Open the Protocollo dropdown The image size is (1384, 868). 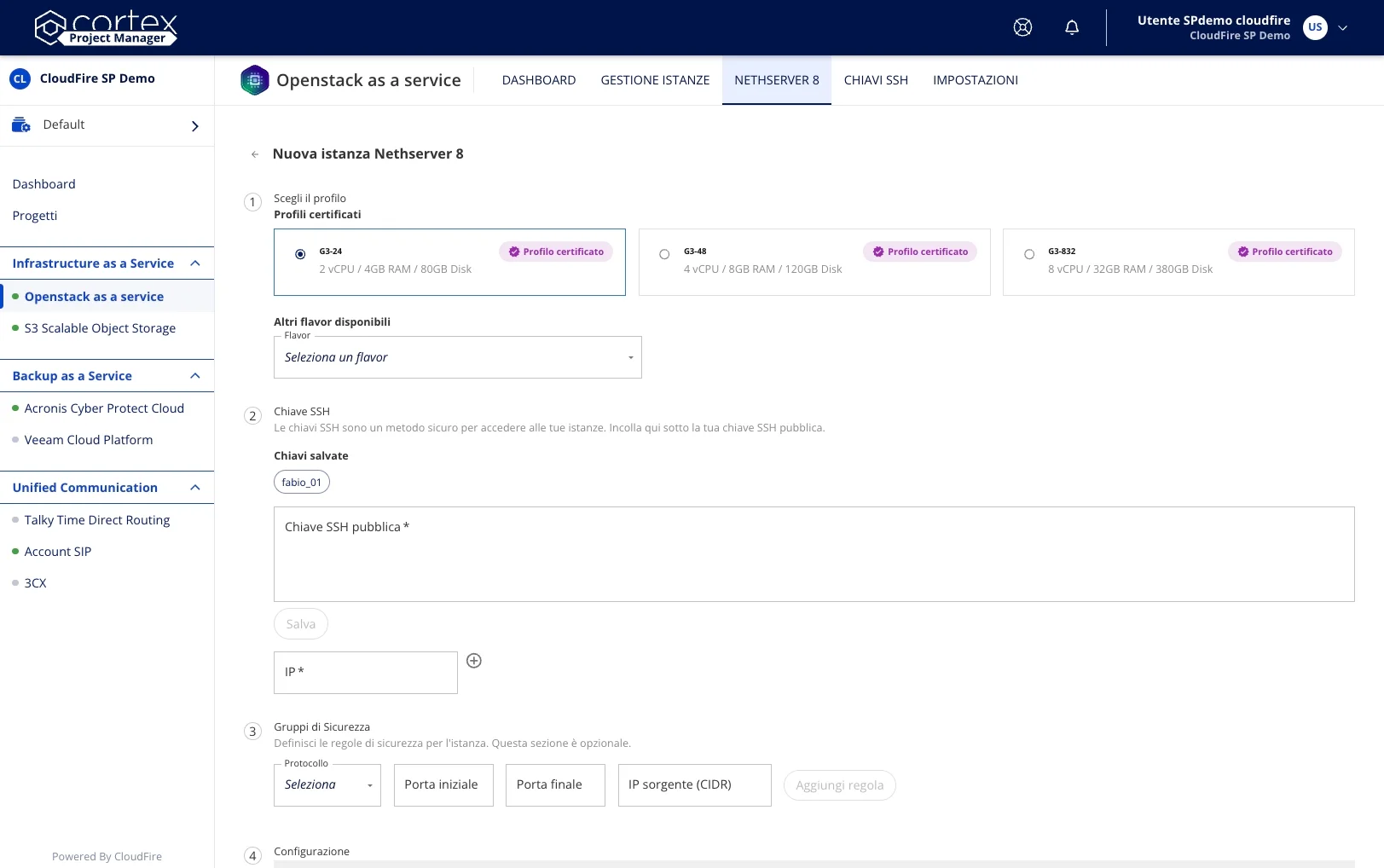pyautogui.click(x=327, y=784)
